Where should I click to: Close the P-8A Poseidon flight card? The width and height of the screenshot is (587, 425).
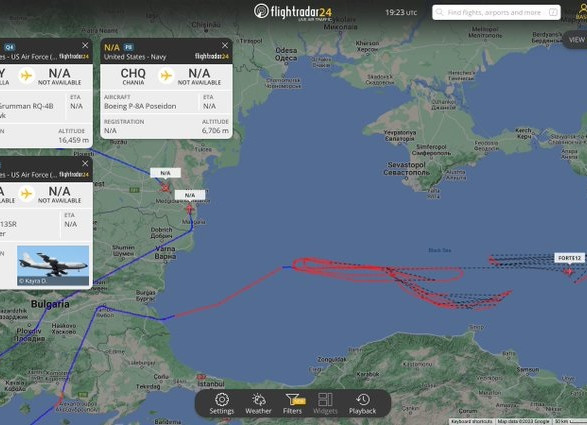225,45
